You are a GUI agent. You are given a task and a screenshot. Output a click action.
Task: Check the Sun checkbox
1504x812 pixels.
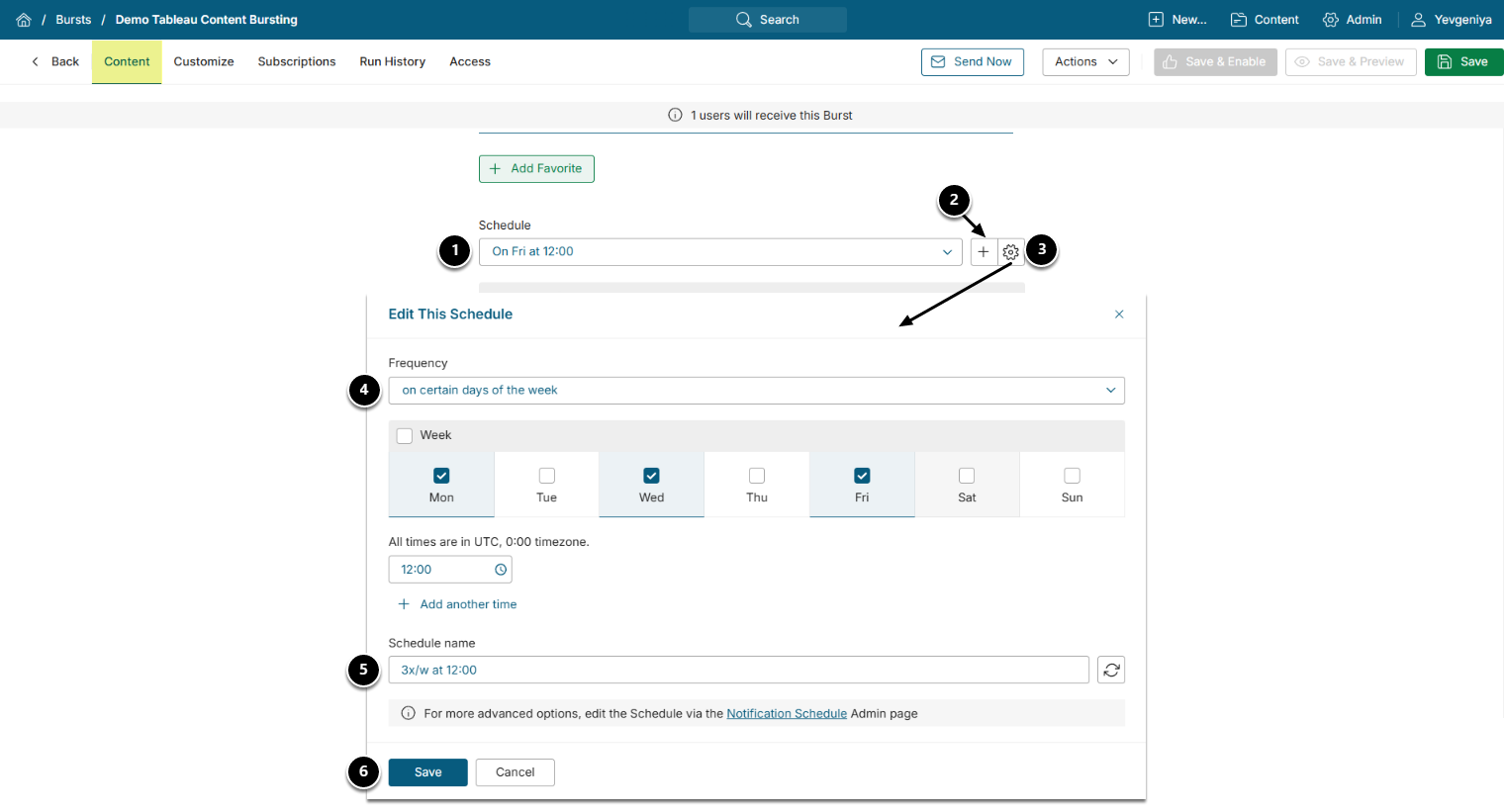tap(1072, 476)
